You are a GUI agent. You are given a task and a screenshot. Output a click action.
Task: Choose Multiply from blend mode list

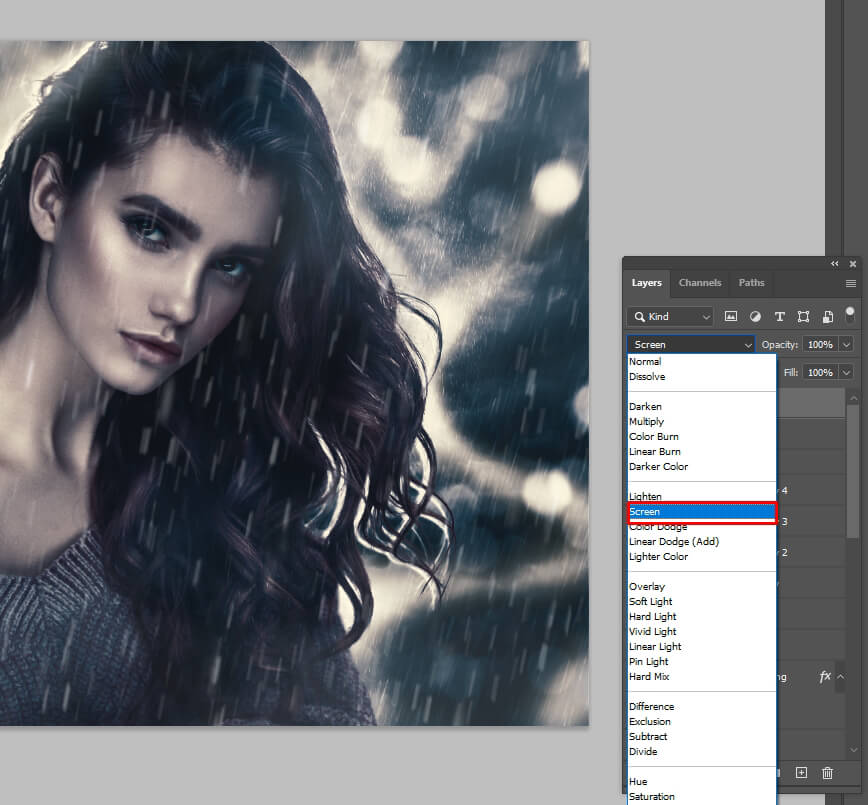click(646, 422)
